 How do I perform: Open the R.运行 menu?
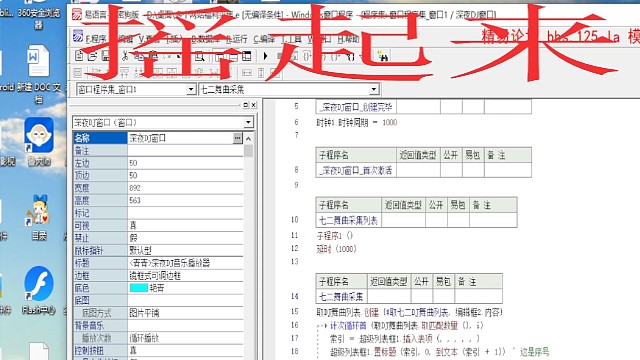[x=237, y=39]
